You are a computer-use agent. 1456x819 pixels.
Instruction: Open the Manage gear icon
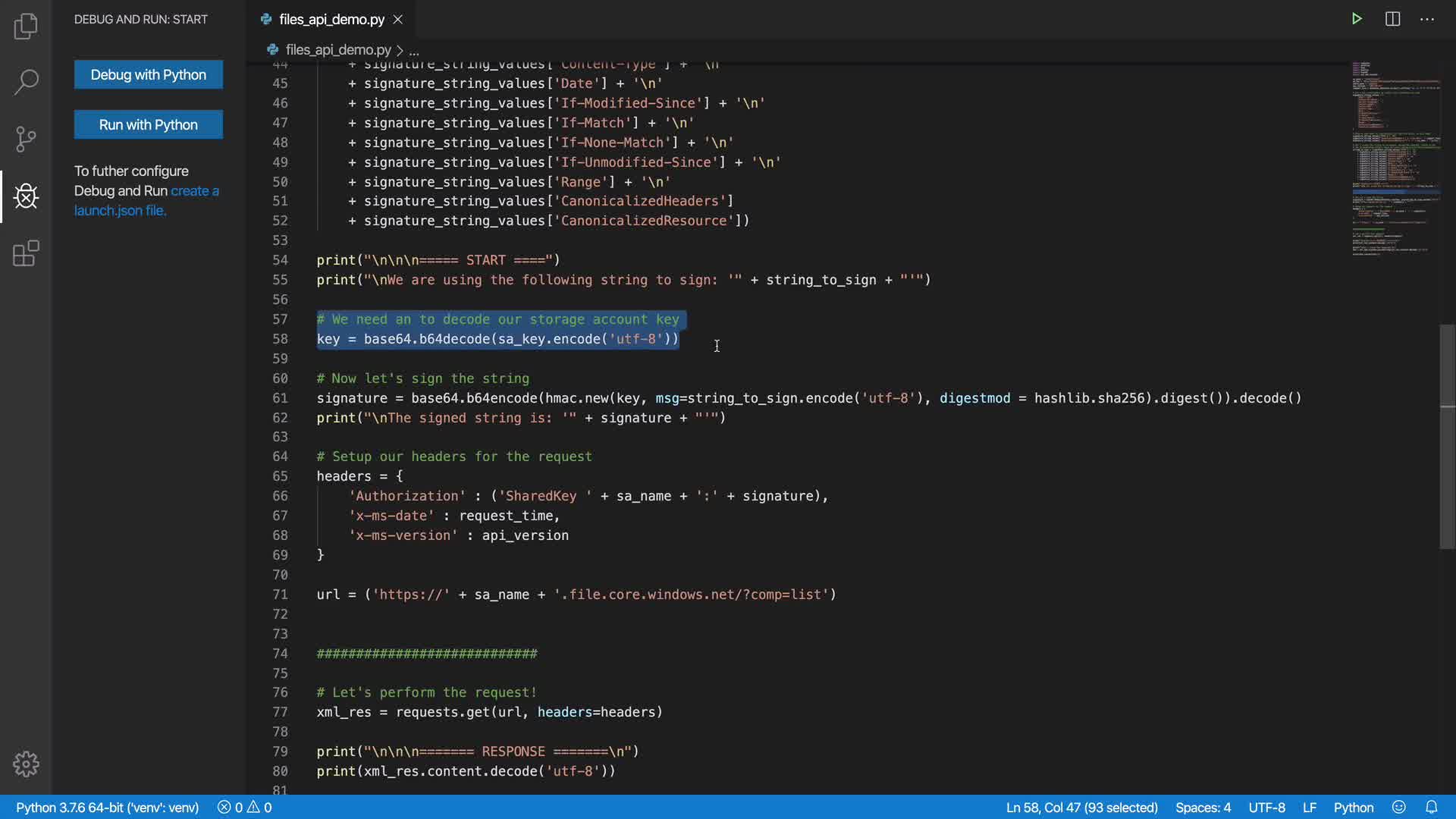point(26,764)
